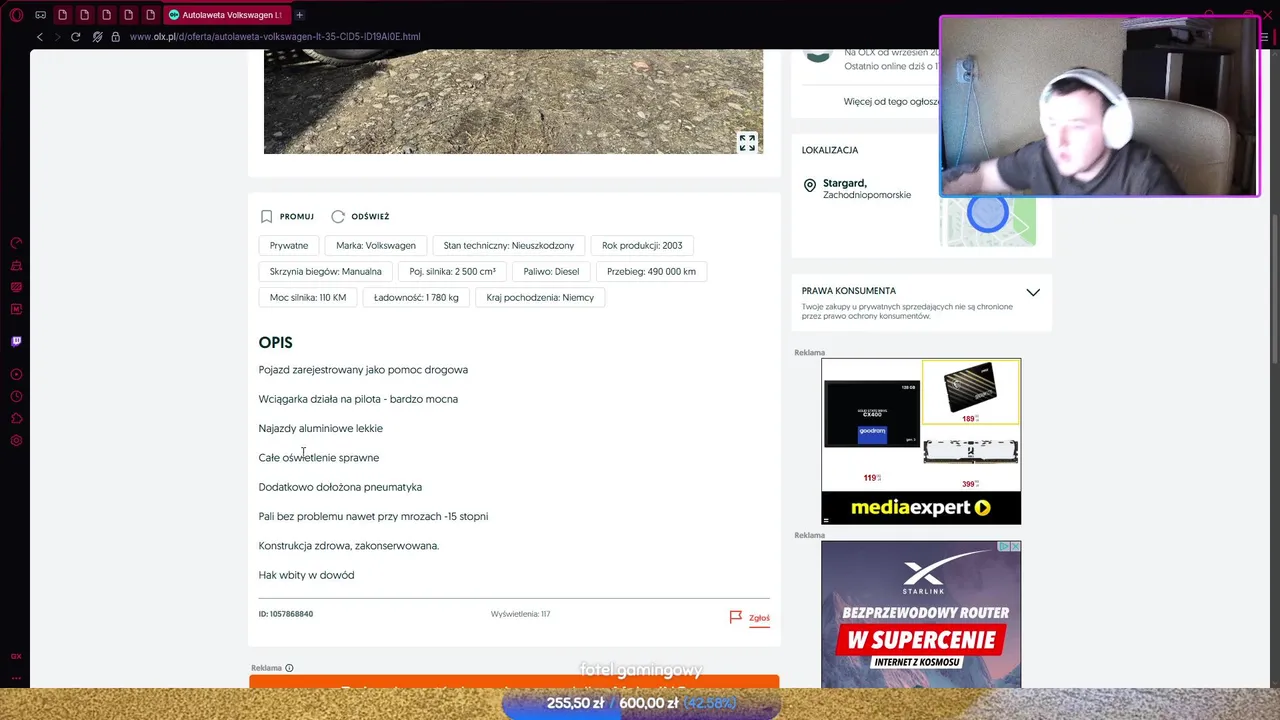Open Extensions puzzle icon in sidebar
The height and width of the screenshot is (720, 1280).
pos(16,418)
